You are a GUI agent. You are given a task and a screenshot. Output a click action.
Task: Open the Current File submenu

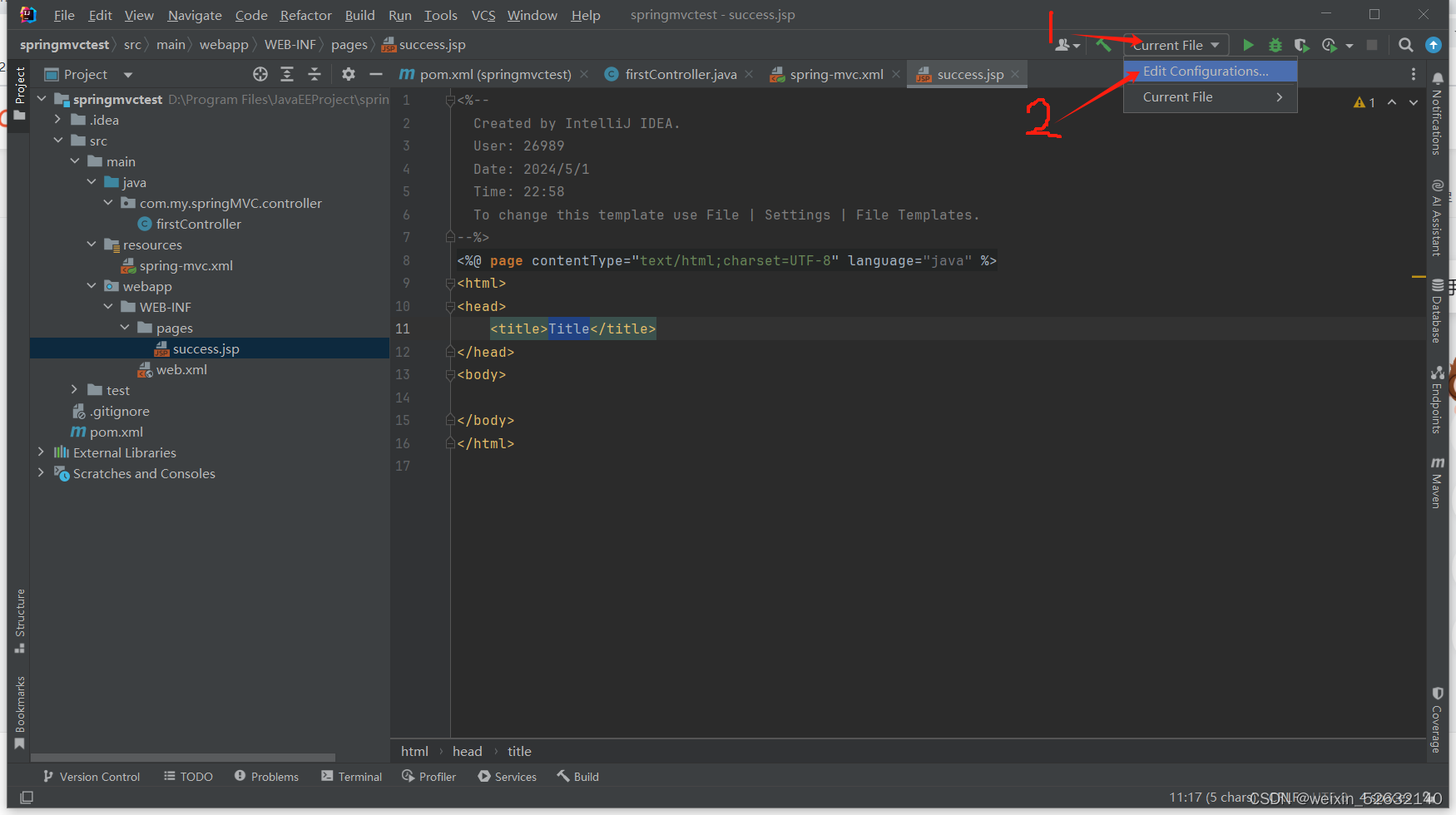click(1211, 97)
